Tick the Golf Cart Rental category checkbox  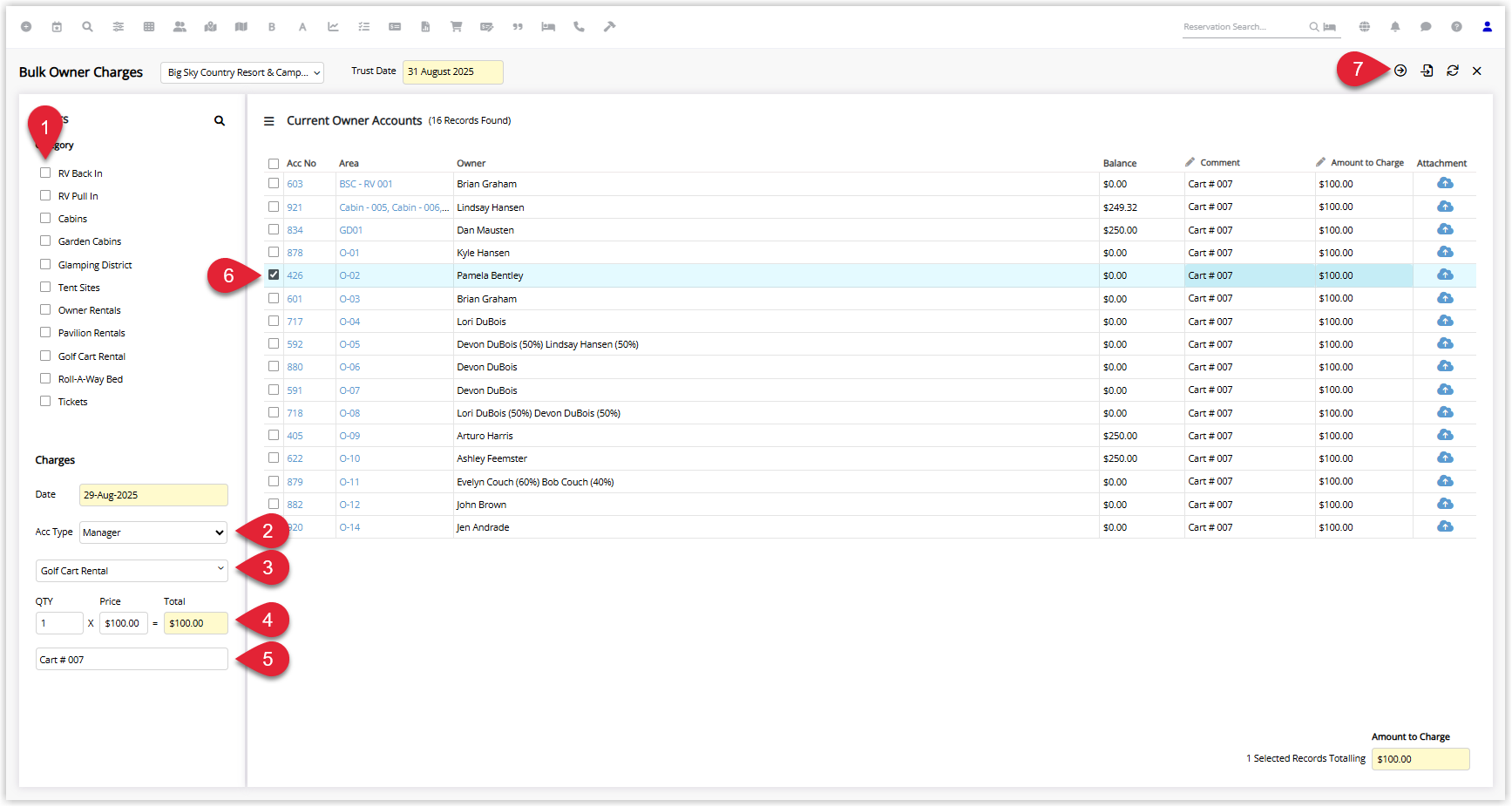pos(45,356)
